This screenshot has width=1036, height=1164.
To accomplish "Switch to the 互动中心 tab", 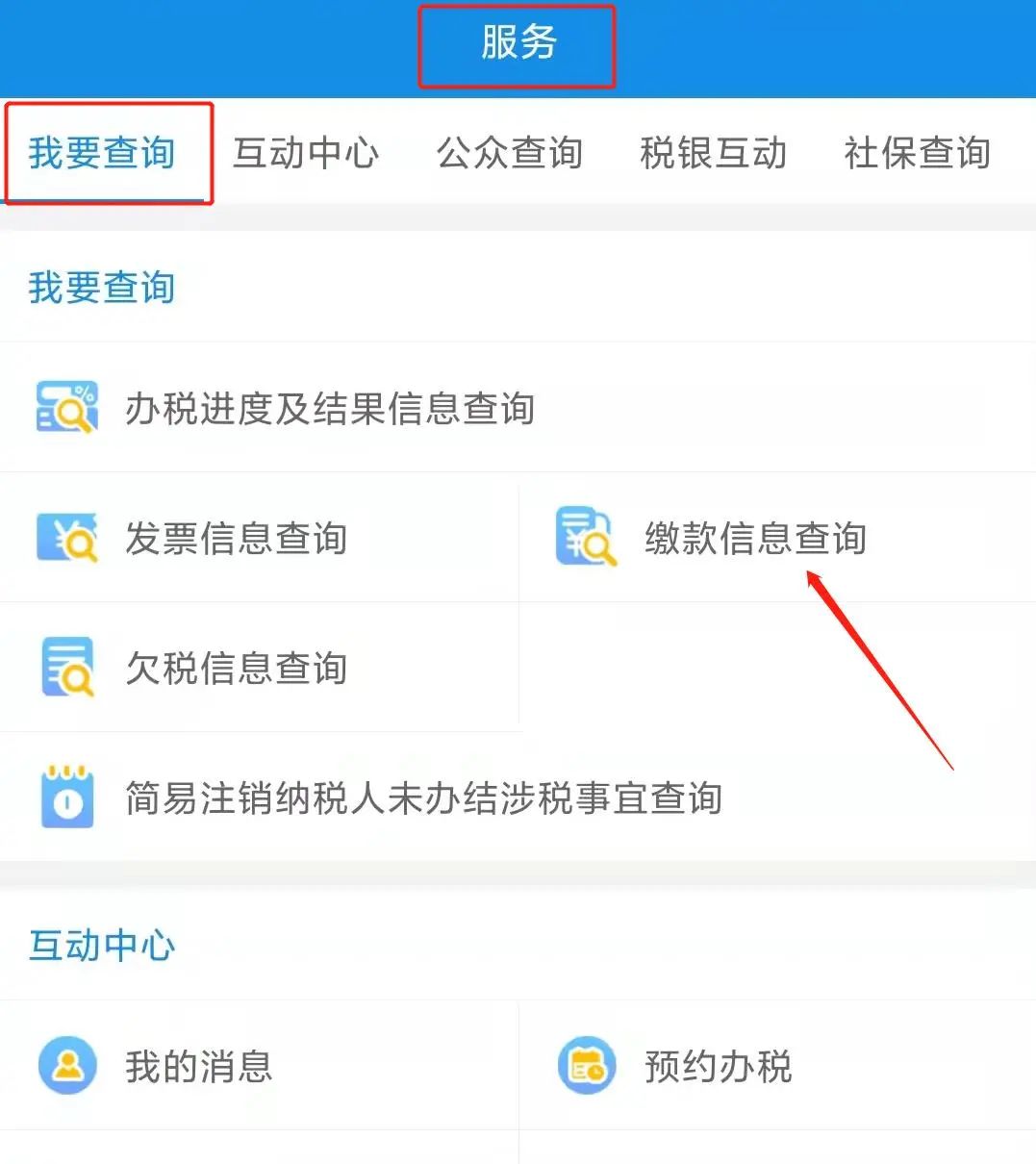I will [x=306, y=153].
